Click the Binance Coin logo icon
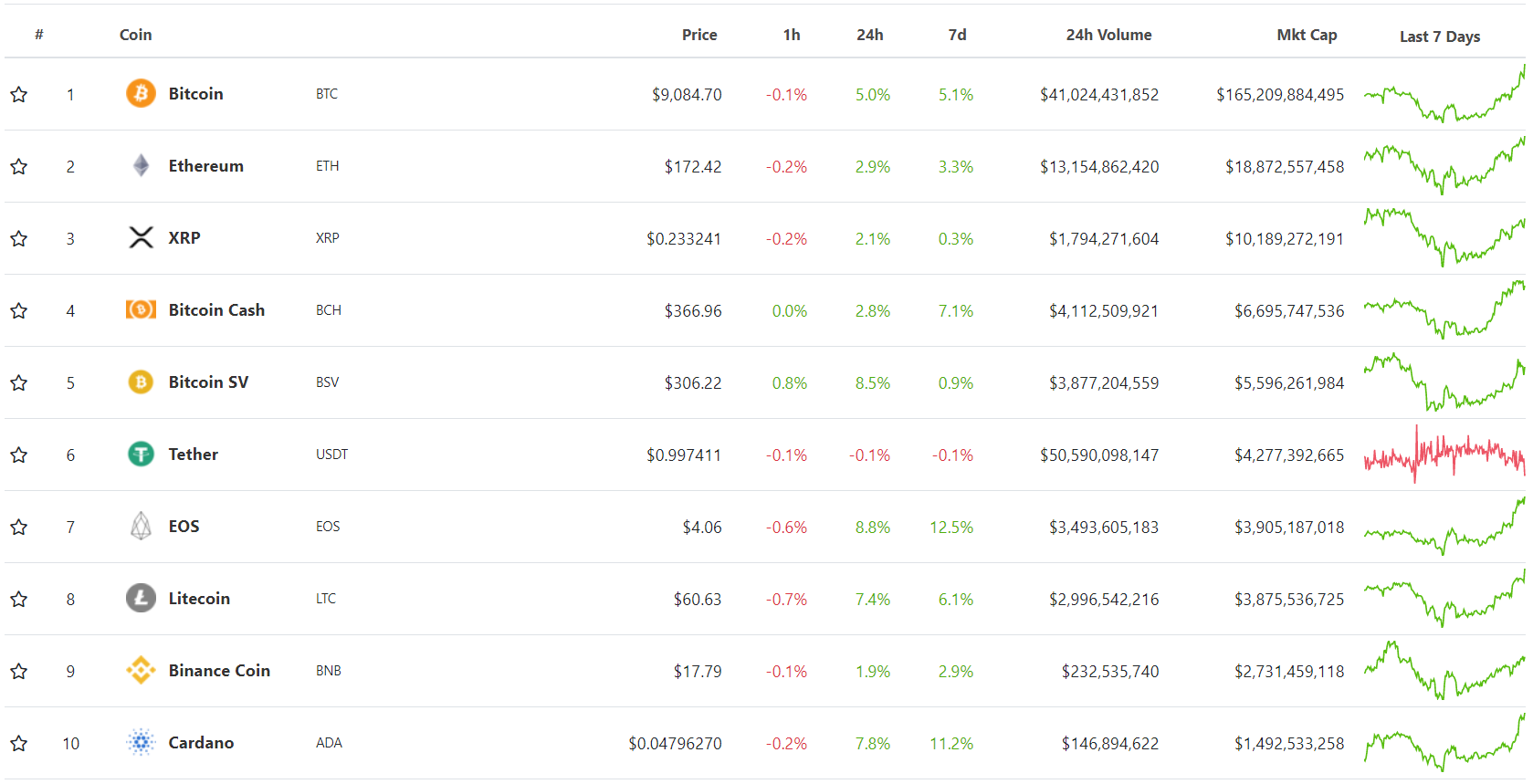Screen dimensions: 1533x784 click(141, 670)
